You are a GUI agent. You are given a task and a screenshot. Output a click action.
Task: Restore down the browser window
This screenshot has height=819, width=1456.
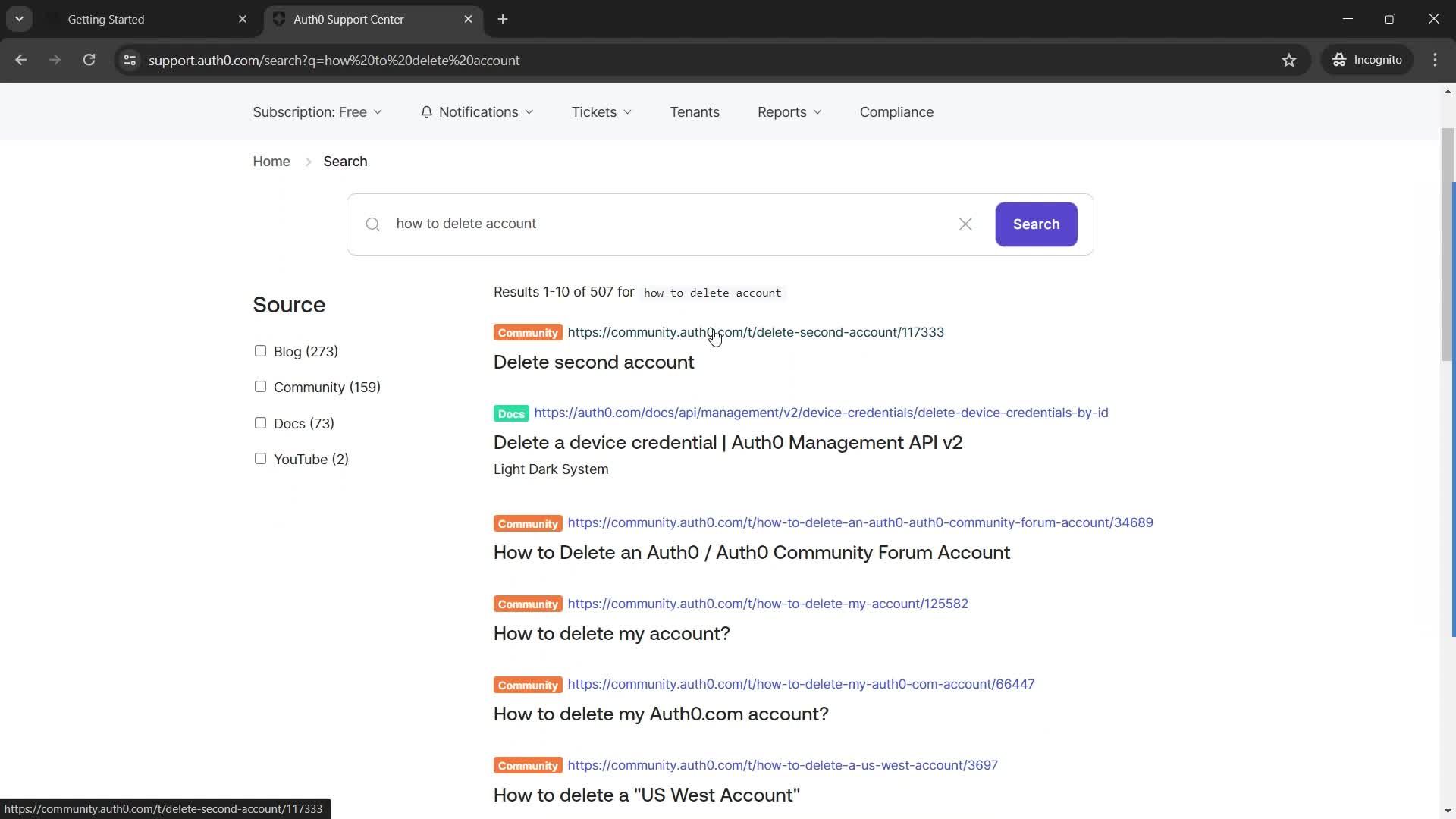click(1390, 19)
